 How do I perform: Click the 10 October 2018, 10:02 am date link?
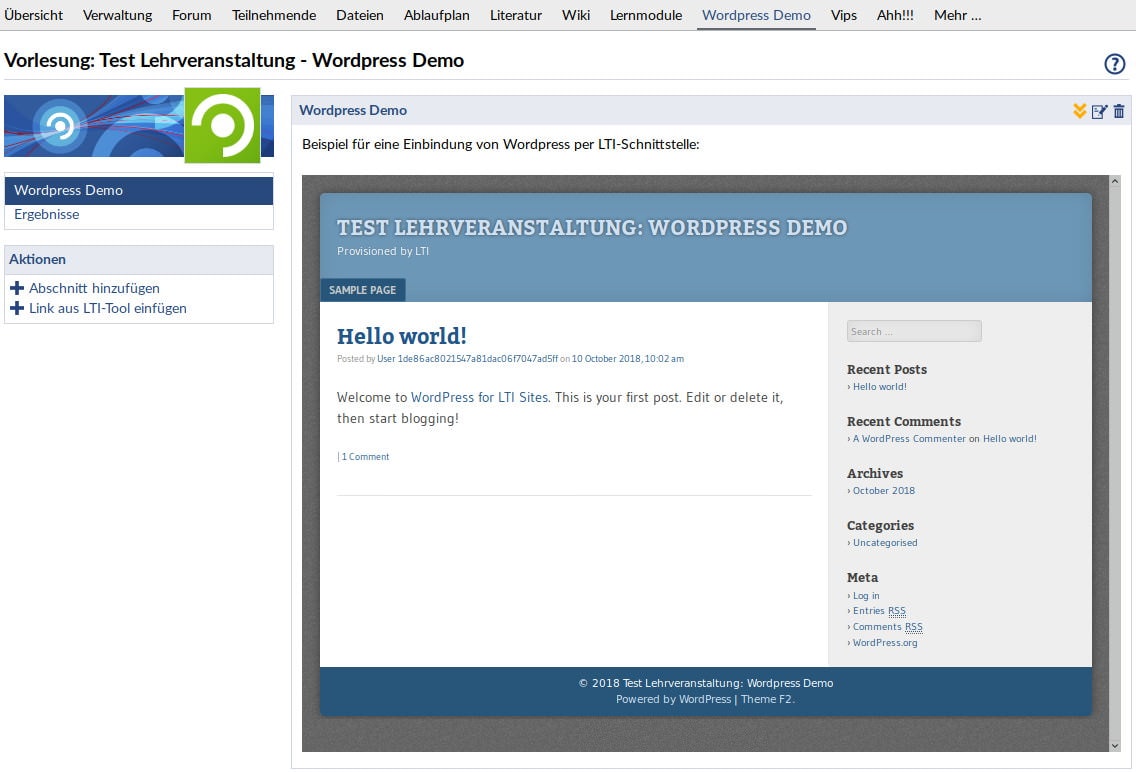coord(627,359)
